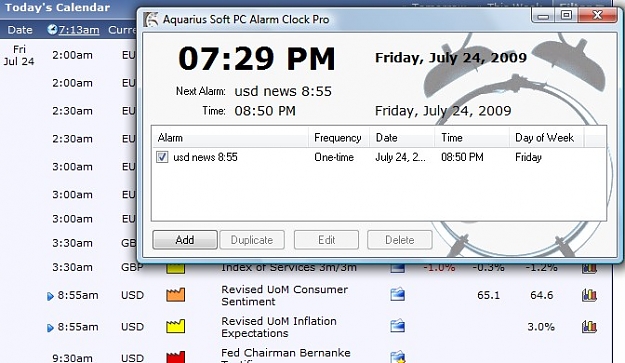This screenshot has height=363, width=625.
Task: Click the Next Alarm 'usd news 8:55' text
Action: point(283,91)
